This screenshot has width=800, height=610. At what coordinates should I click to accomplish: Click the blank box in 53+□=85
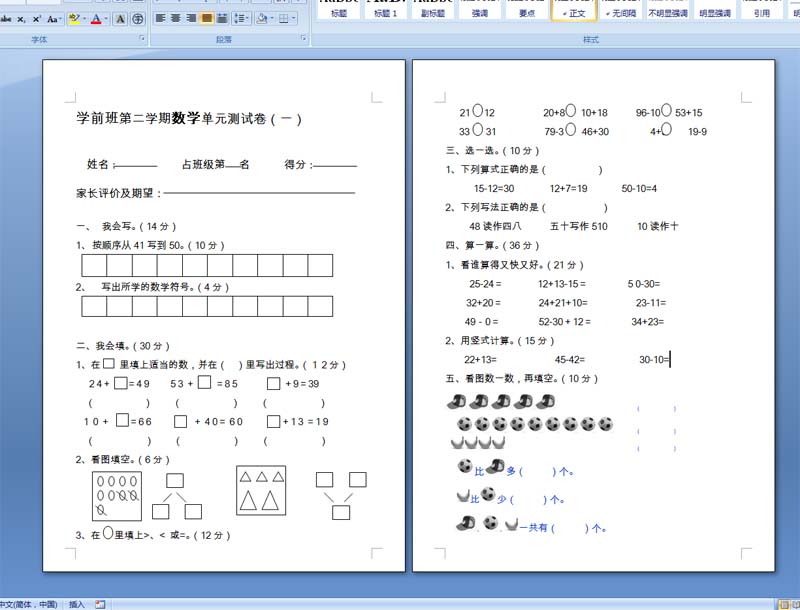coord(205,382)
